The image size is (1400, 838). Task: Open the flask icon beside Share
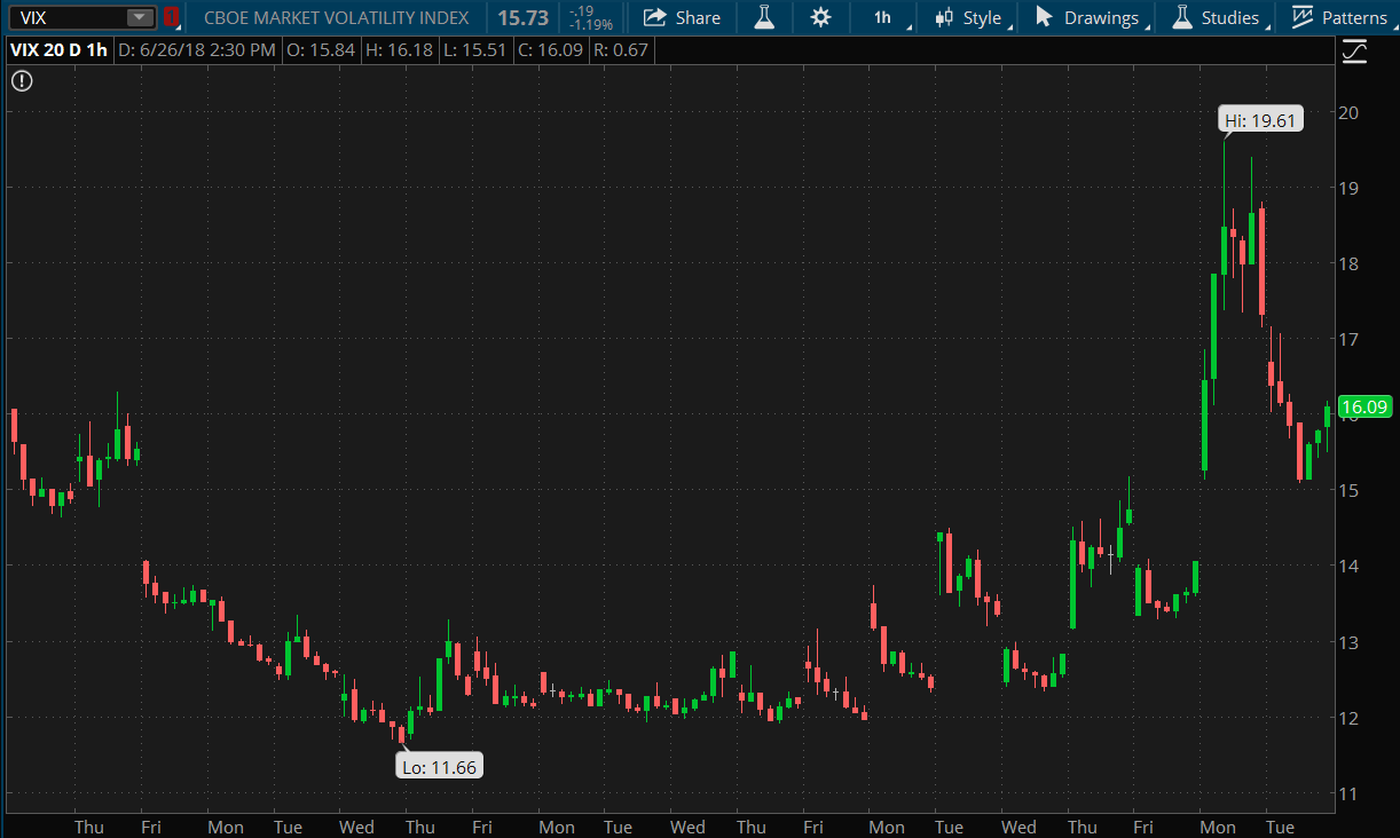(x=765, y=17)
